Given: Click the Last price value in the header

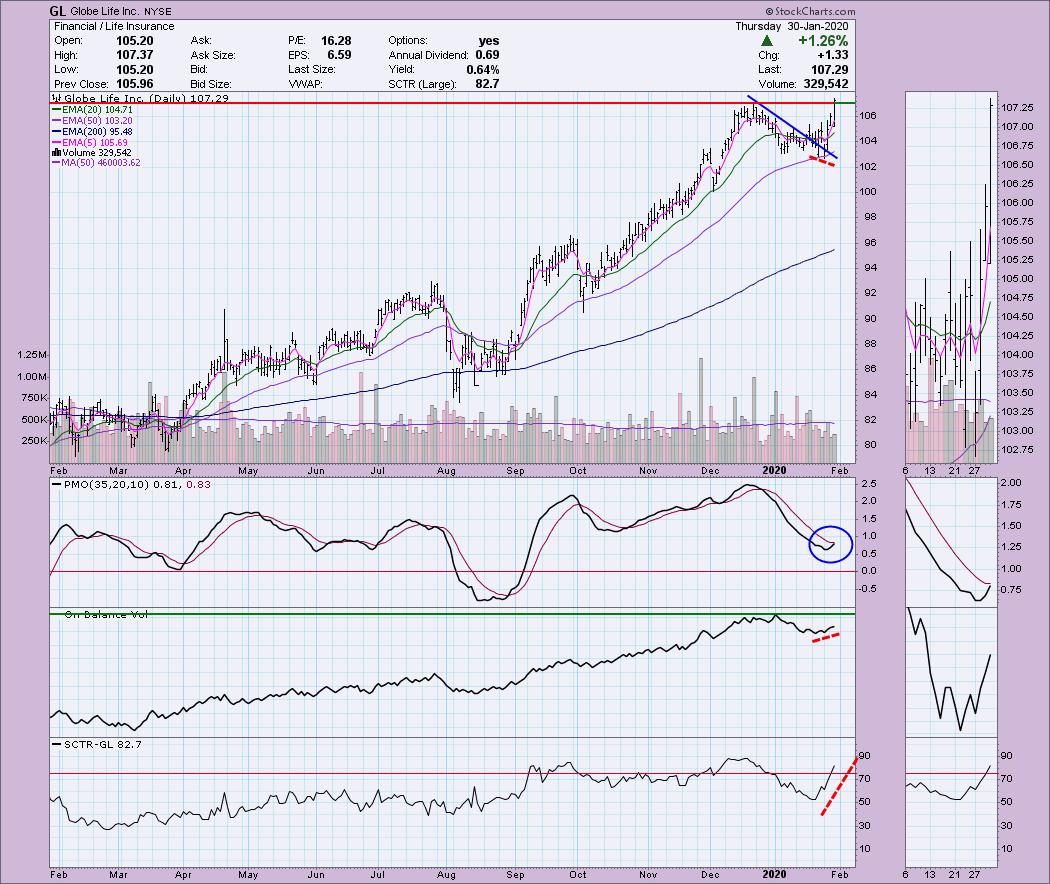Looking at the screenshot, I should click(x=830, y=70).
